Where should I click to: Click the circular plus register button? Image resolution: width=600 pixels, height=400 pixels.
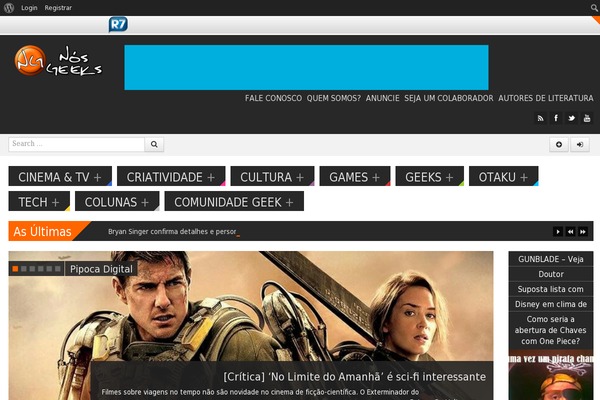[x=559, y=144]
